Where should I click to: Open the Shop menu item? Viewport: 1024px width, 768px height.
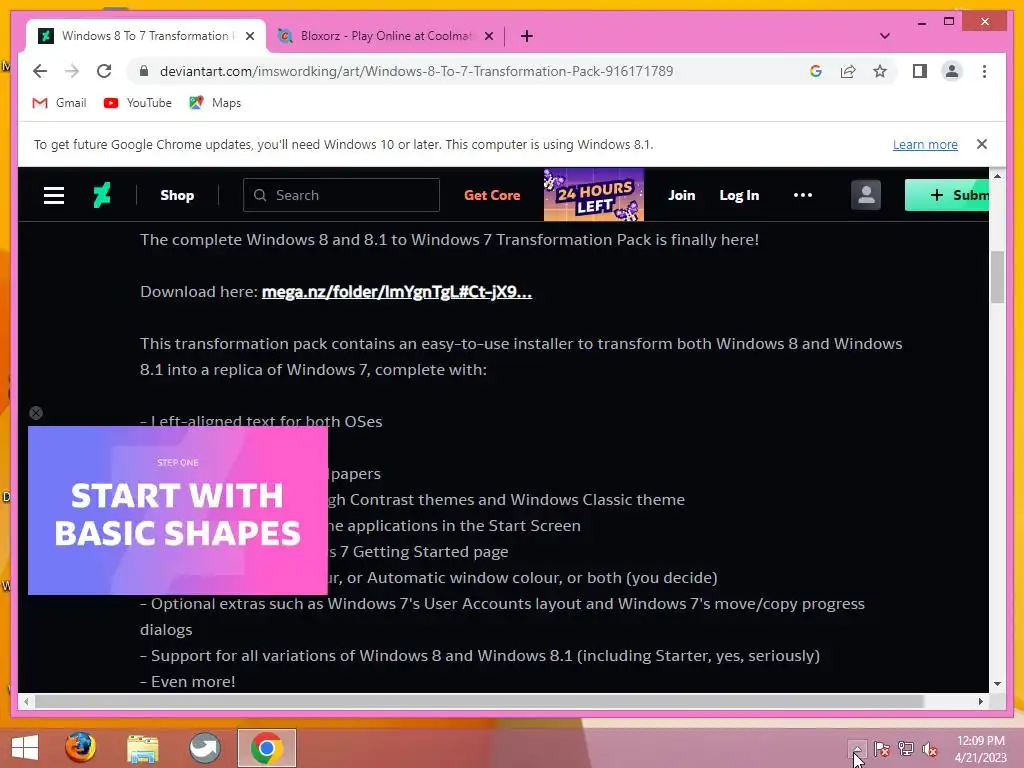[177, 195]
